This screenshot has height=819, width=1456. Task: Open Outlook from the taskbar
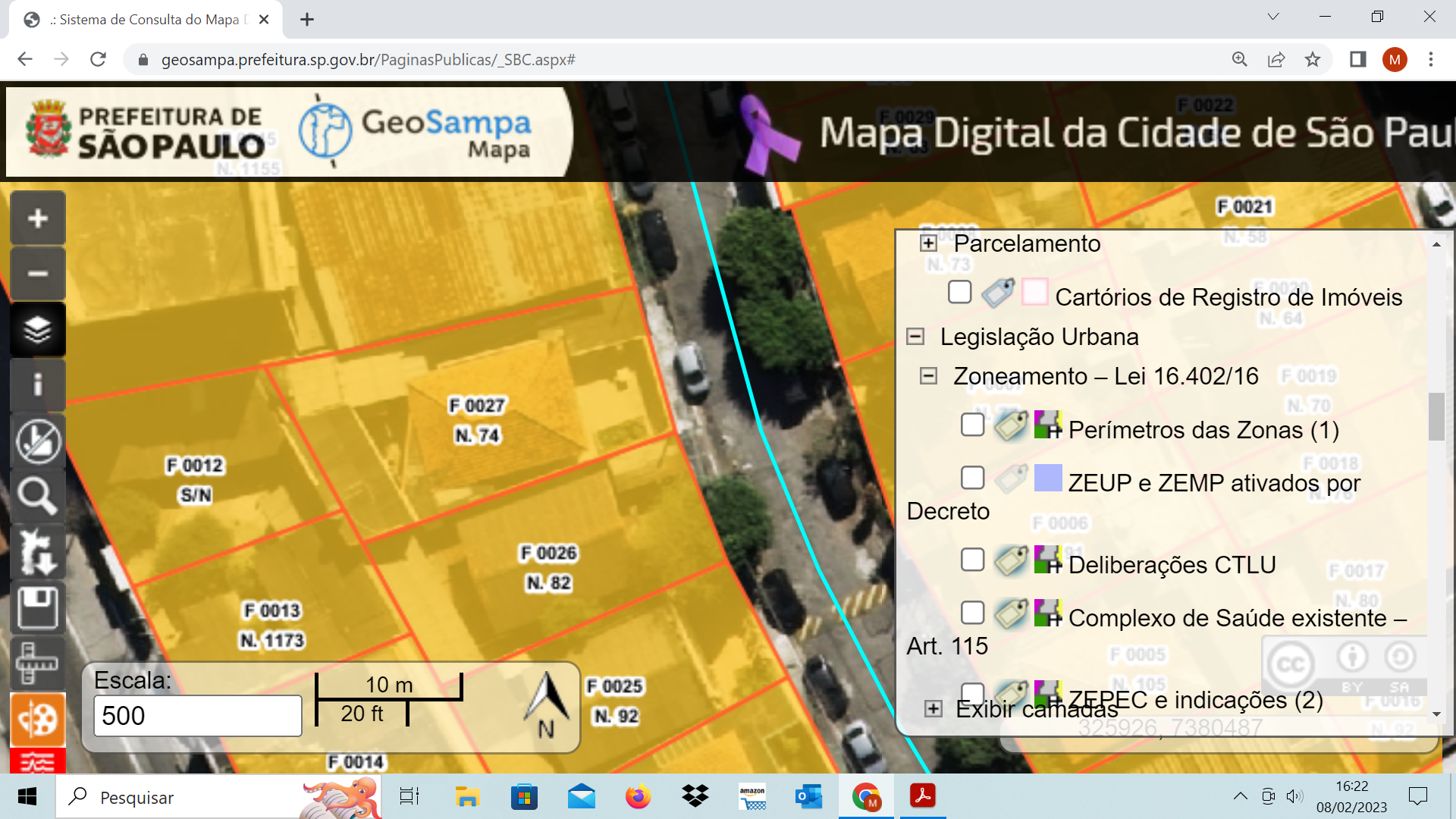point(808,796)
